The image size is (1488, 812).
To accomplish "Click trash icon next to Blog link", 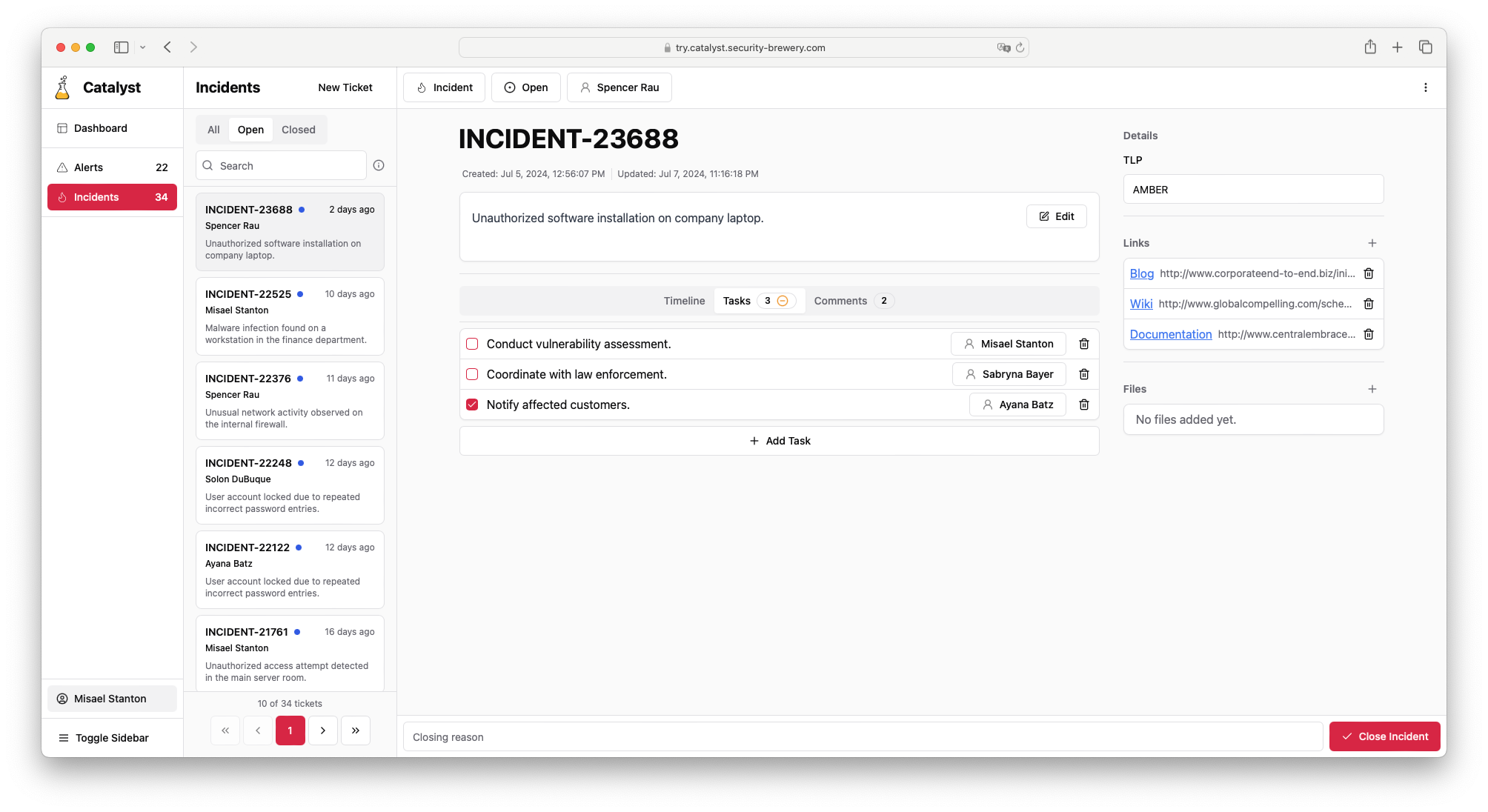I will pos(1368,273).
